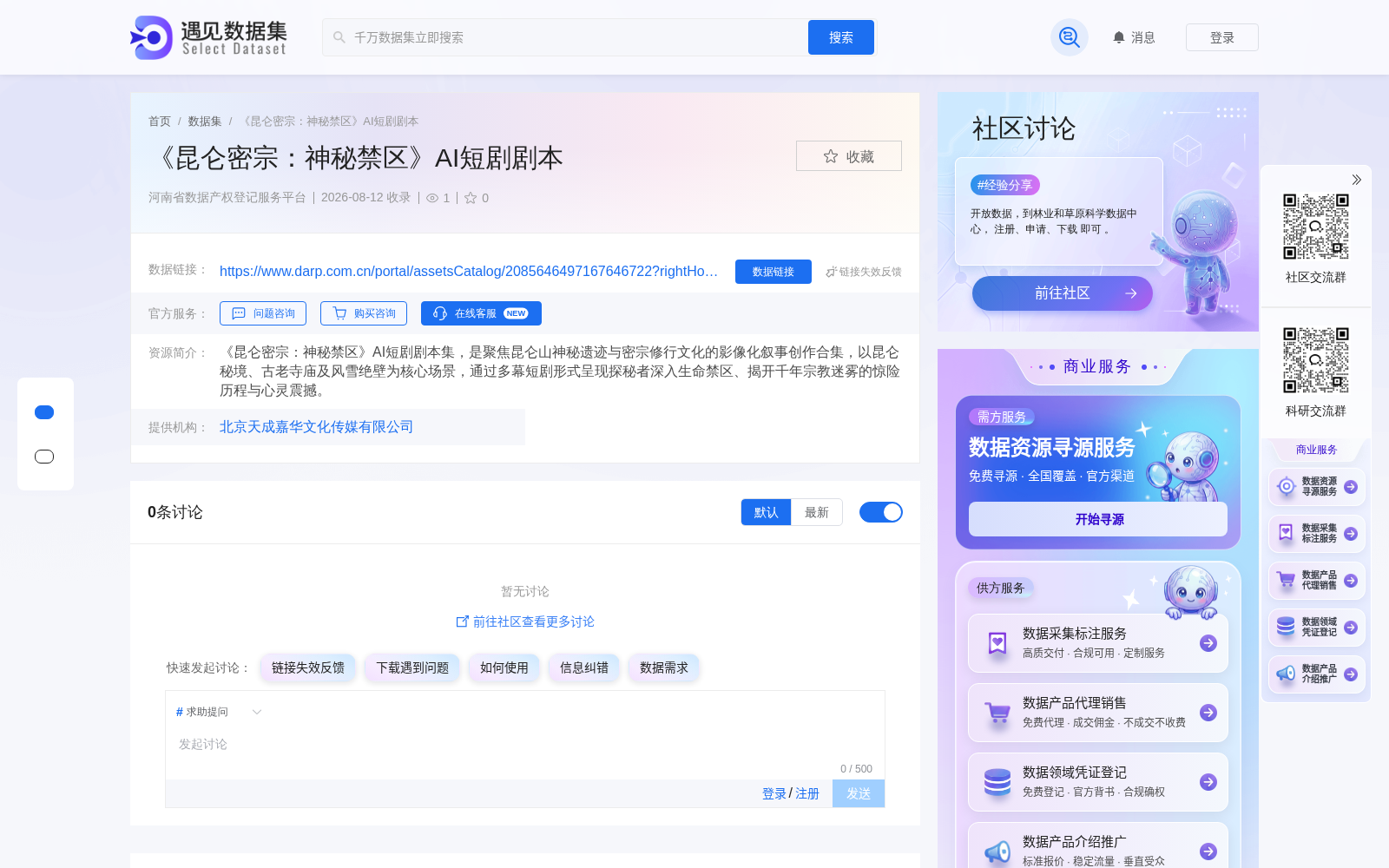Click the 数据产品代理销售 cart icon

(997, 713)
